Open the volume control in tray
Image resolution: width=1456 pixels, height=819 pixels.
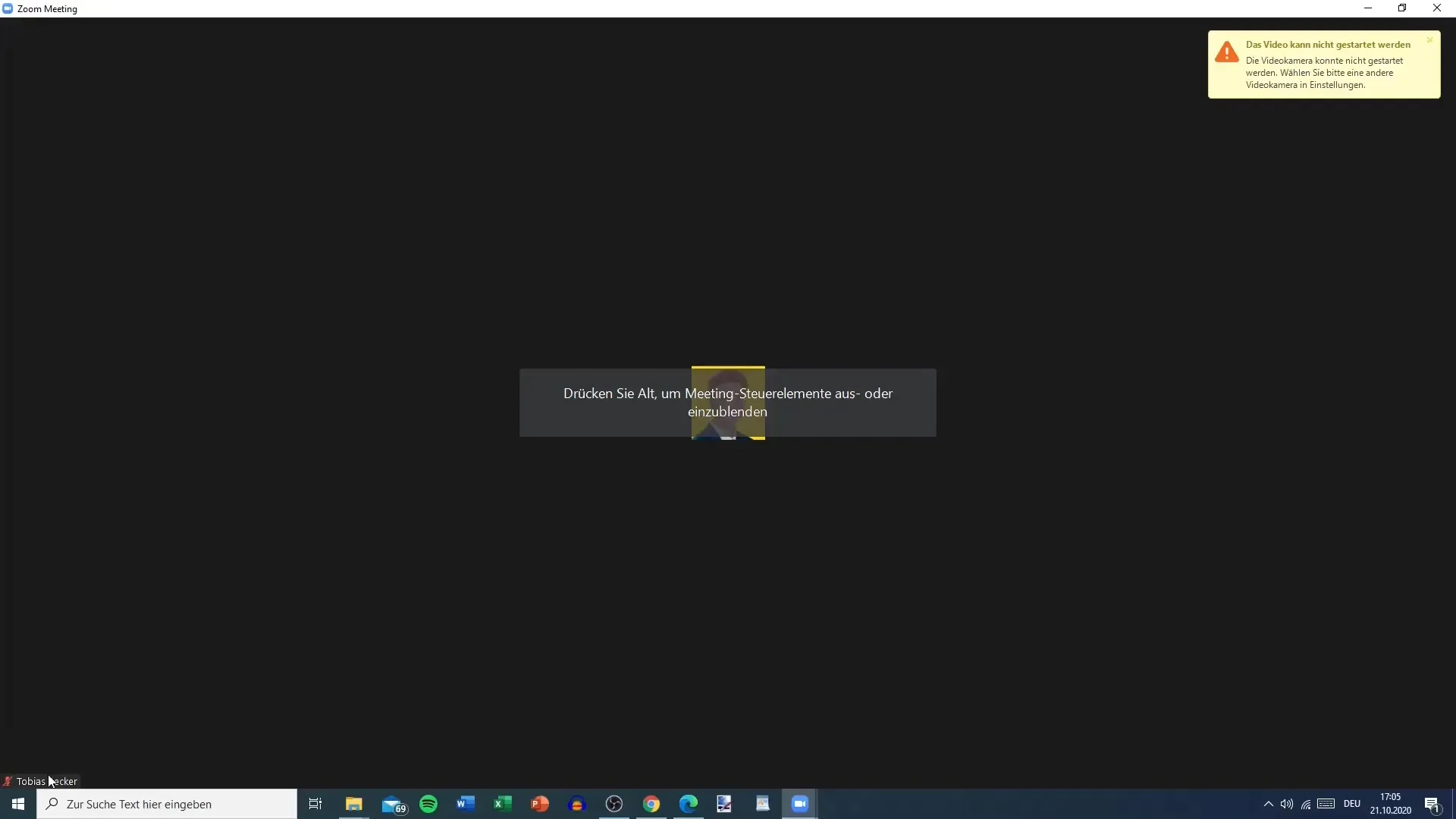pyautogui.click(x=1287, y=804)
